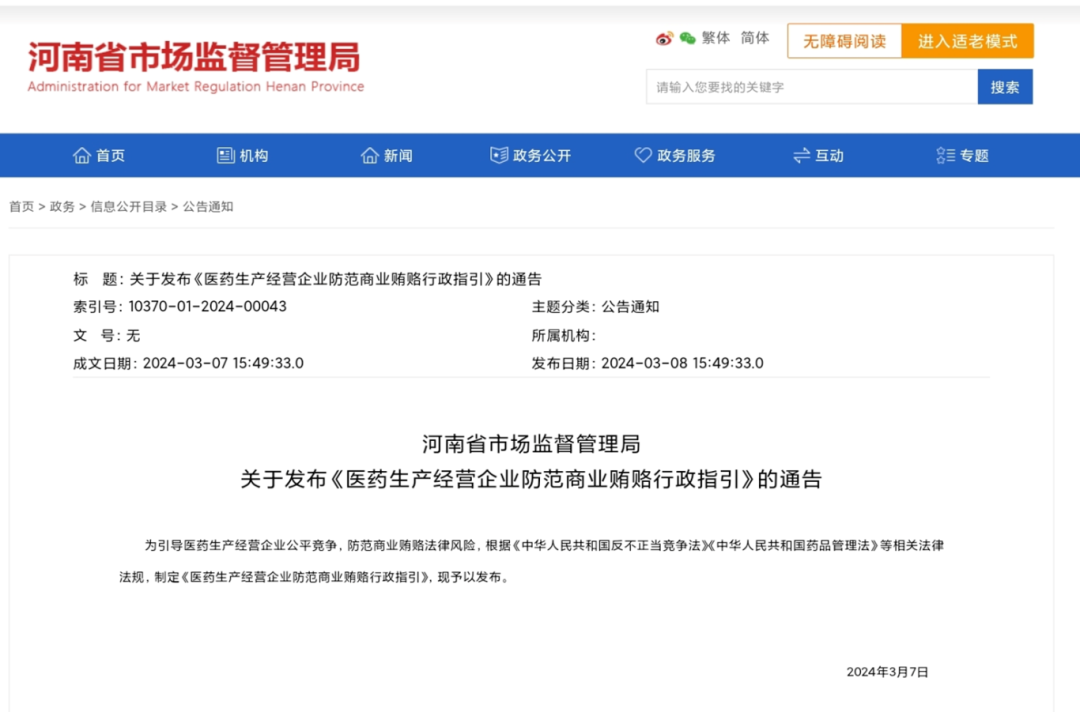Open the 政务公开 navigation menu item
This screenshot has width=1080, height=712.
click(x=531, y=156)
